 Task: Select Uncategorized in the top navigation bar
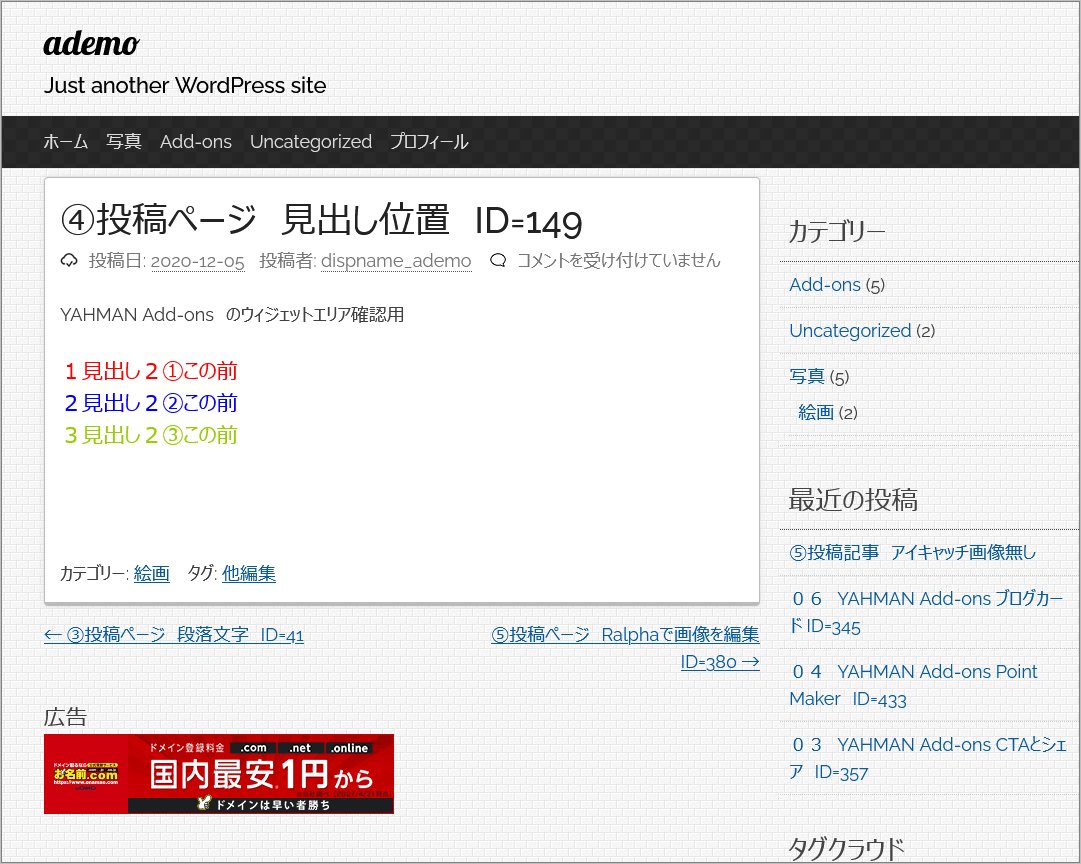[x=311, y=142]
